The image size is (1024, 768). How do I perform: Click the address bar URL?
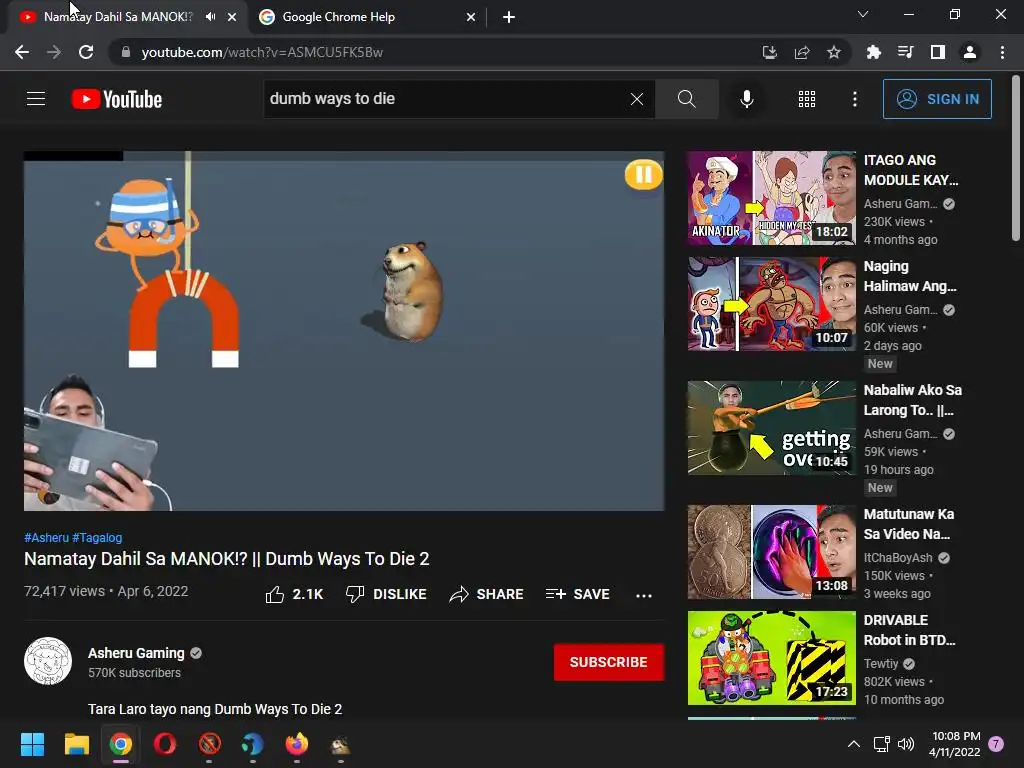point(262,52)
